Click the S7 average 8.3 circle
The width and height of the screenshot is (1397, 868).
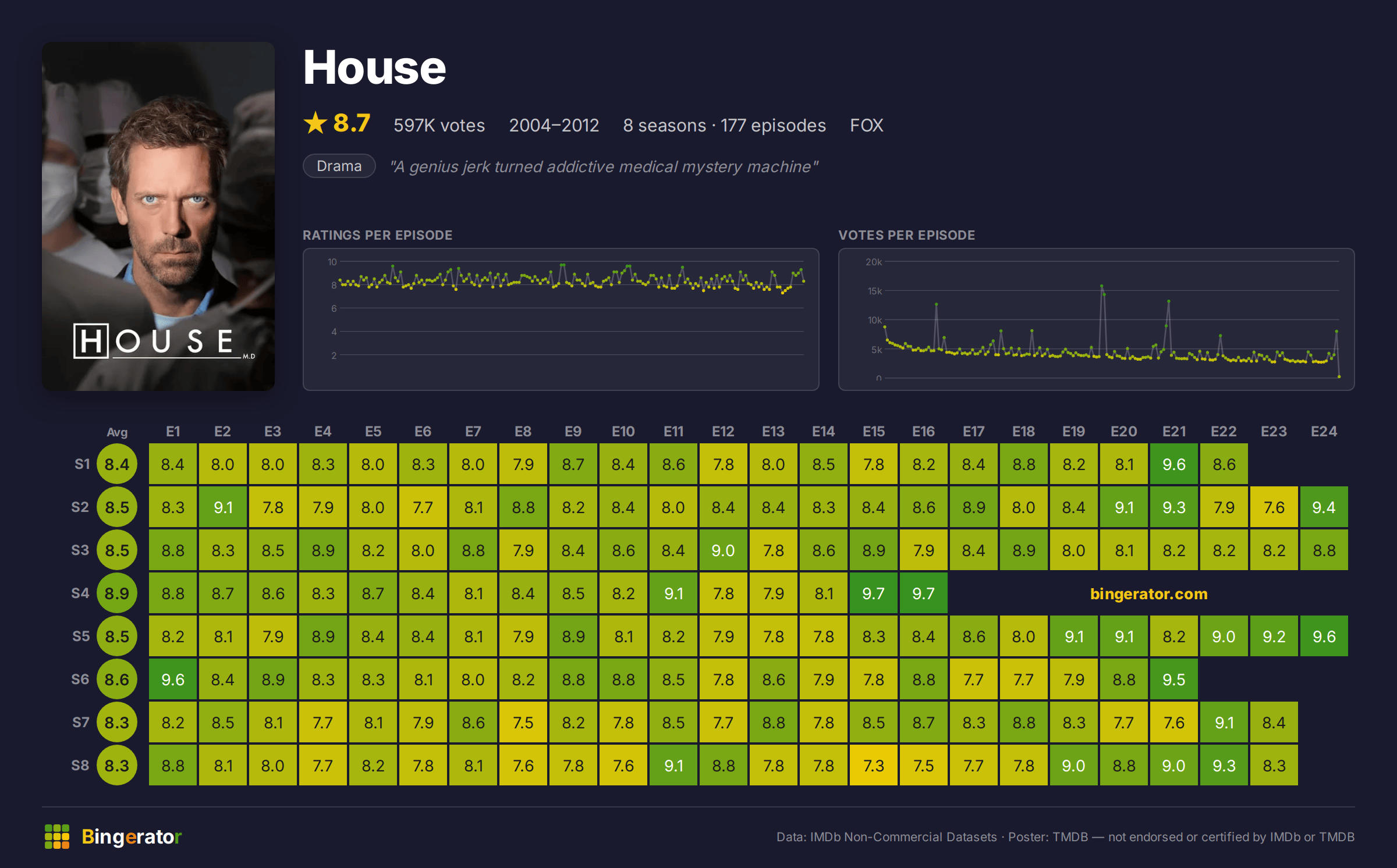click(117, 722)
